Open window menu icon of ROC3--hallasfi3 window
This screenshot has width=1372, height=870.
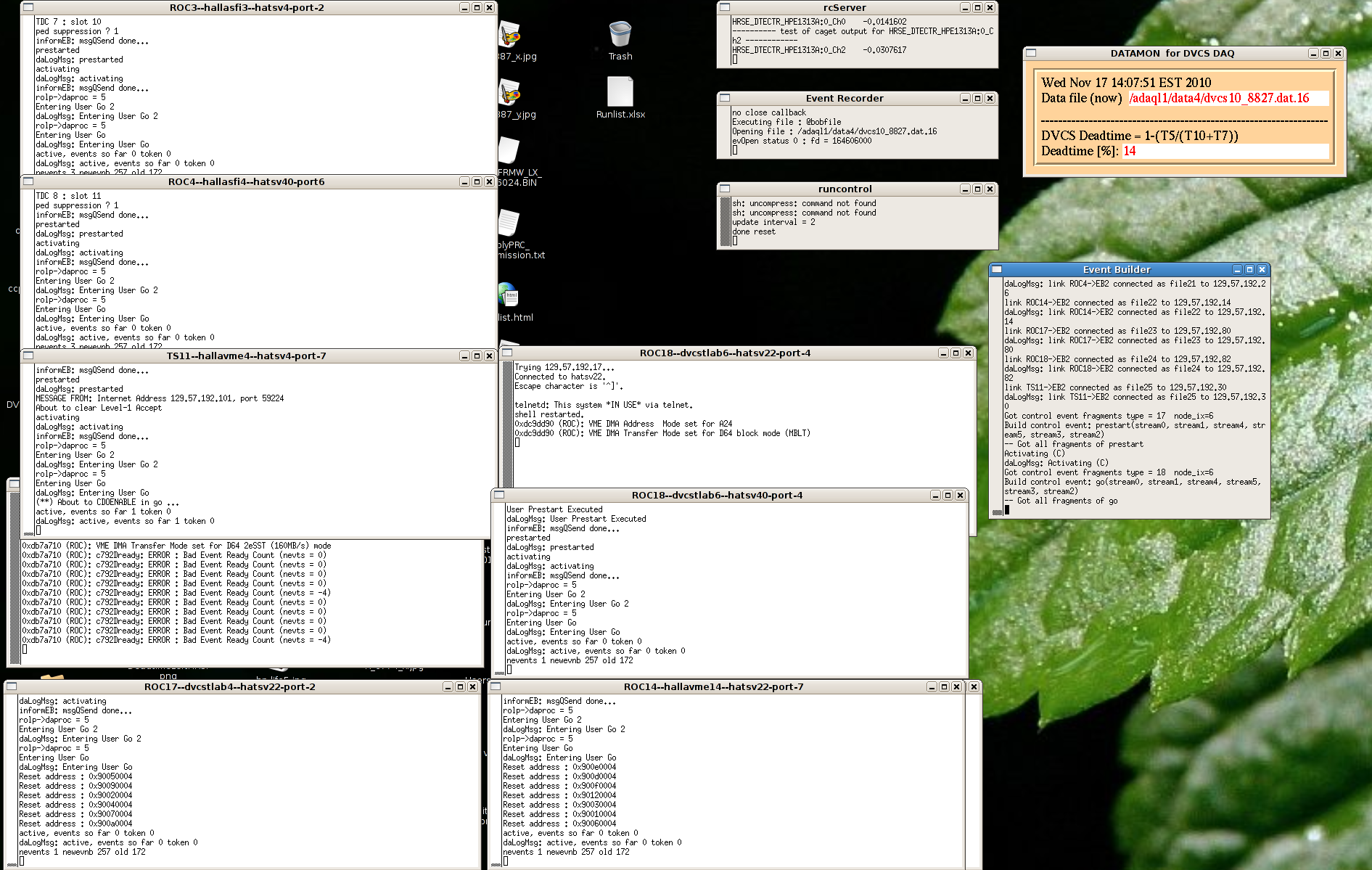click(x=28, y=7)
